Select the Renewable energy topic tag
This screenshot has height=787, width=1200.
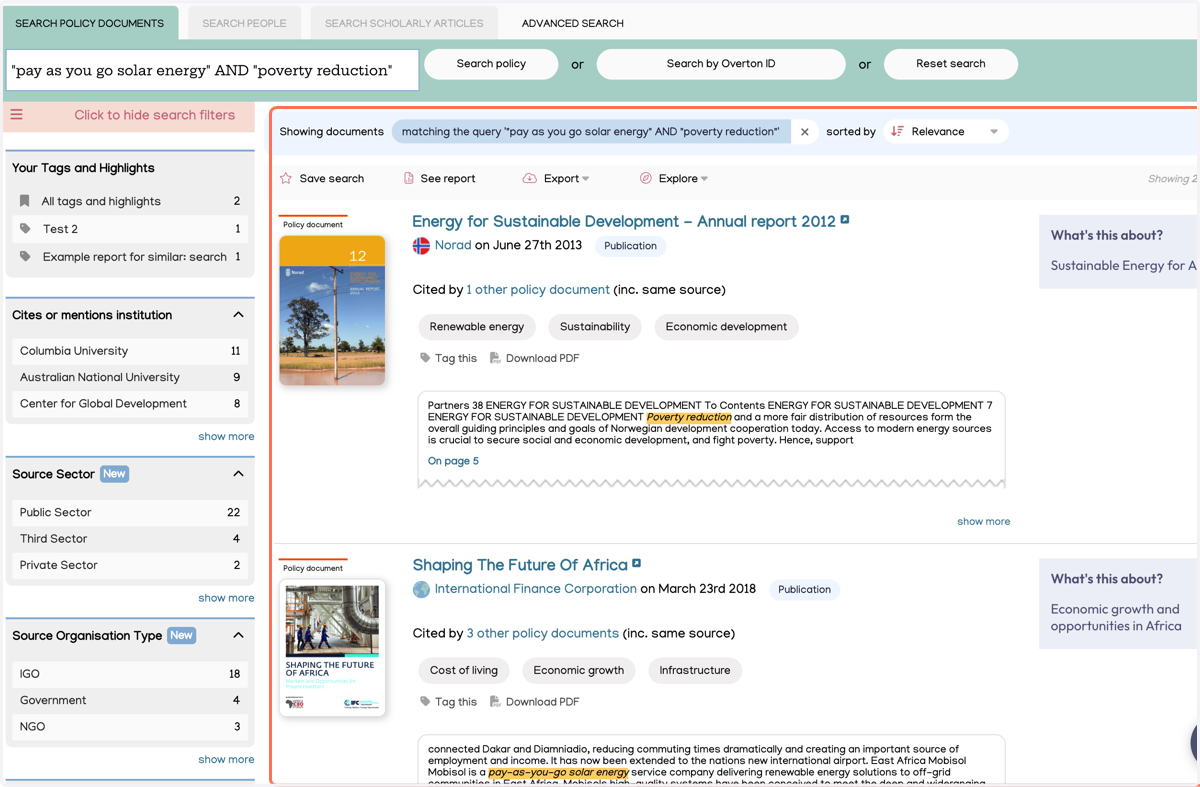click(477, 327)
